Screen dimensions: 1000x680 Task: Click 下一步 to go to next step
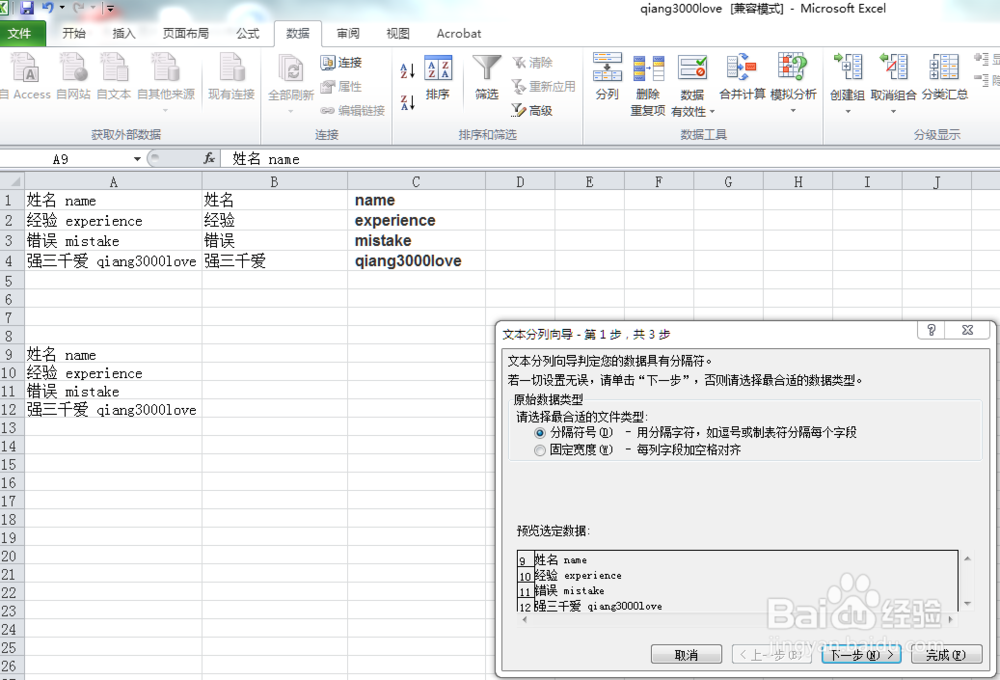862,654
